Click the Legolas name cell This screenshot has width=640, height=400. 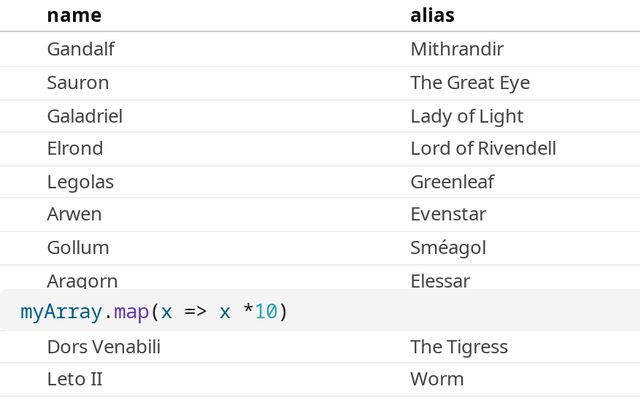(80, 182)
